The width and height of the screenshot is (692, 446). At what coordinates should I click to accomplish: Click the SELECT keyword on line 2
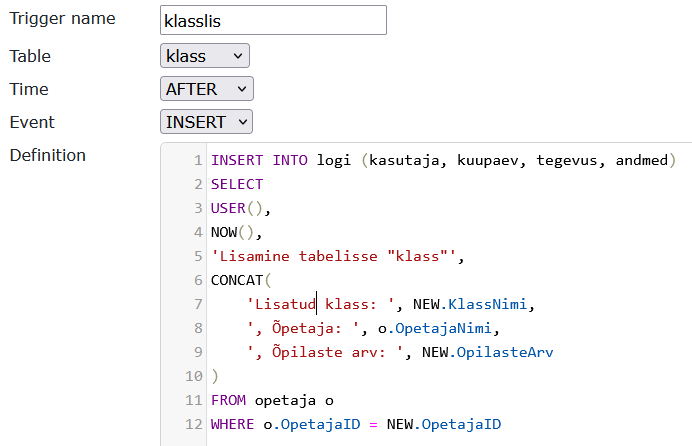[x=237, y=185]
